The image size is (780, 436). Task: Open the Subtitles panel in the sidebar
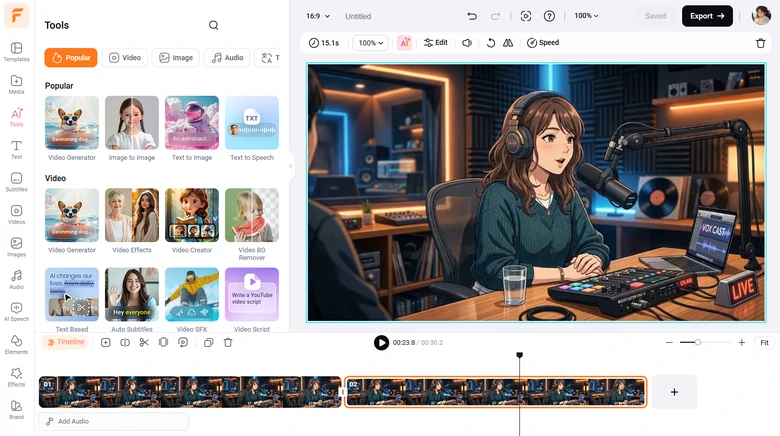[x=16, y=181]
